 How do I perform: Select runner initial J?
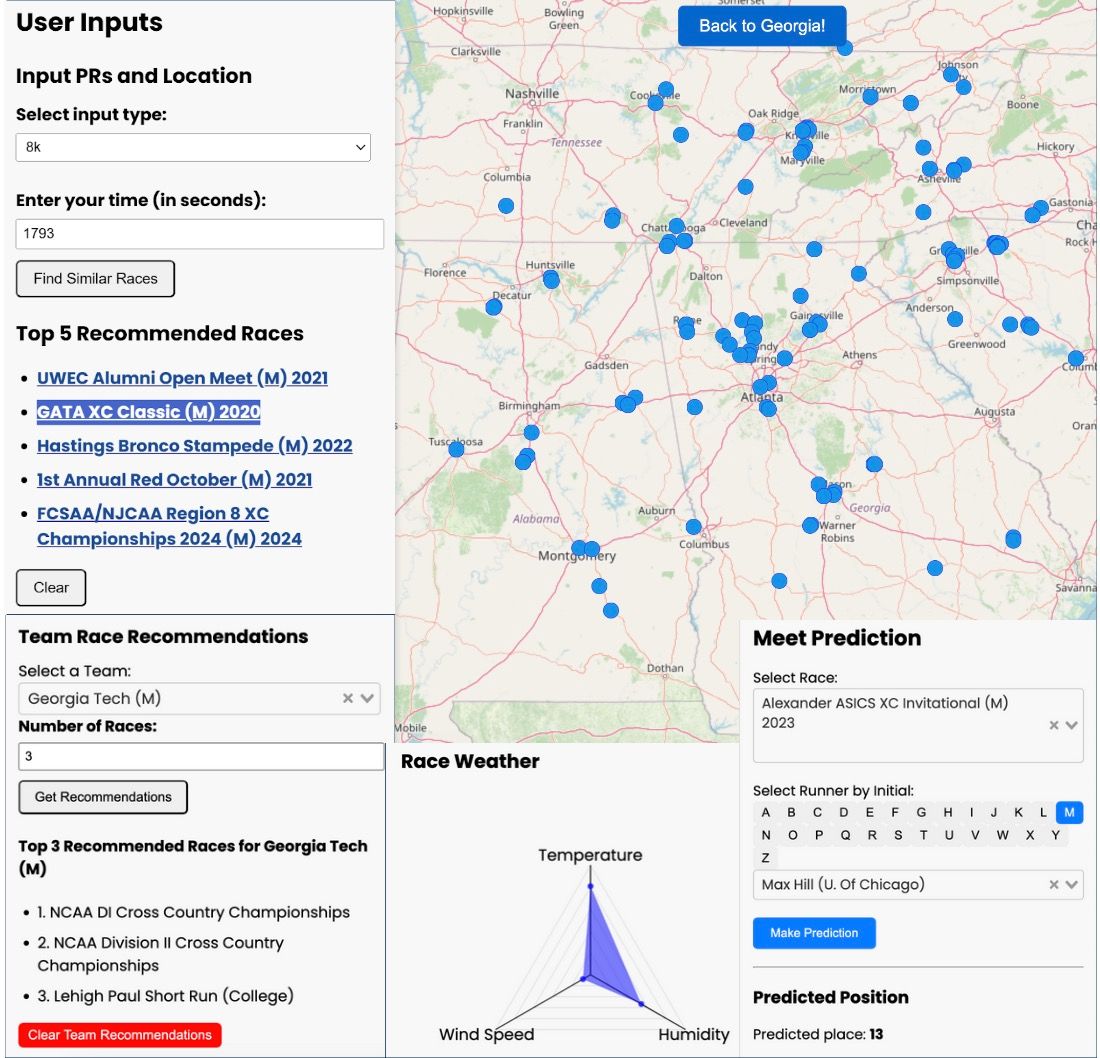tap(994, 812)
